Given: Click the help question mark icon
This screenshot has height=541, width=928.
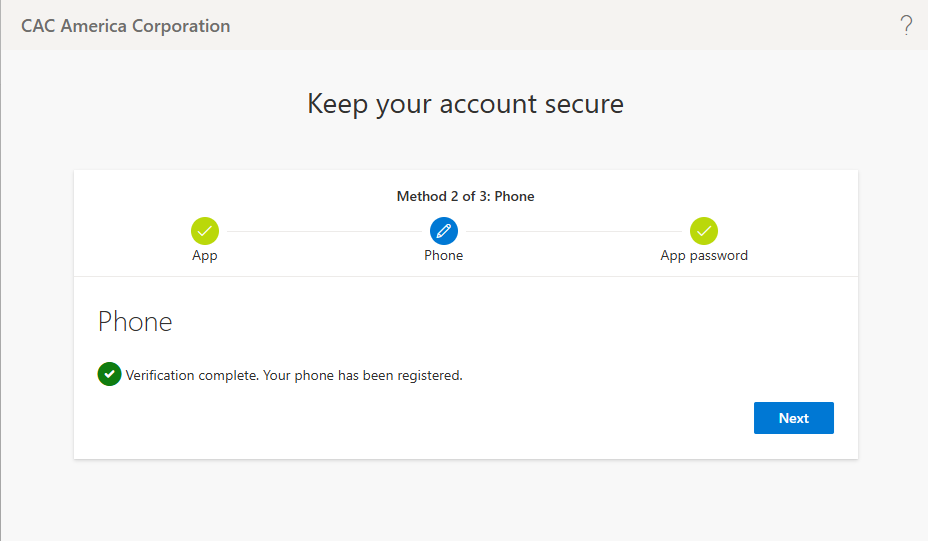Looking at the screenshot, I should (906, 26).
